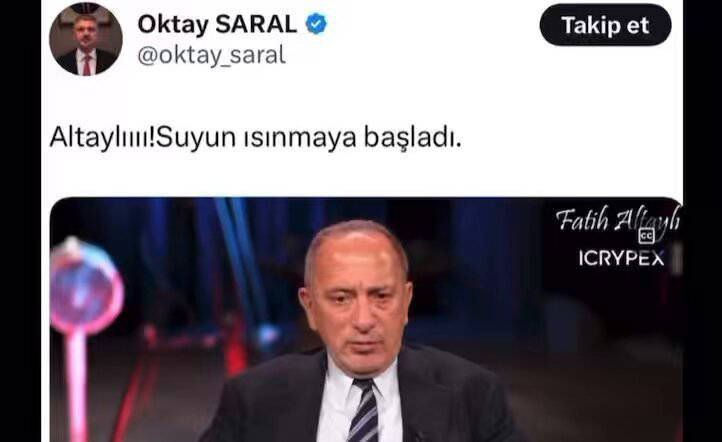
Task: Click the man's striped tie in video
Action: click(363, 410)
